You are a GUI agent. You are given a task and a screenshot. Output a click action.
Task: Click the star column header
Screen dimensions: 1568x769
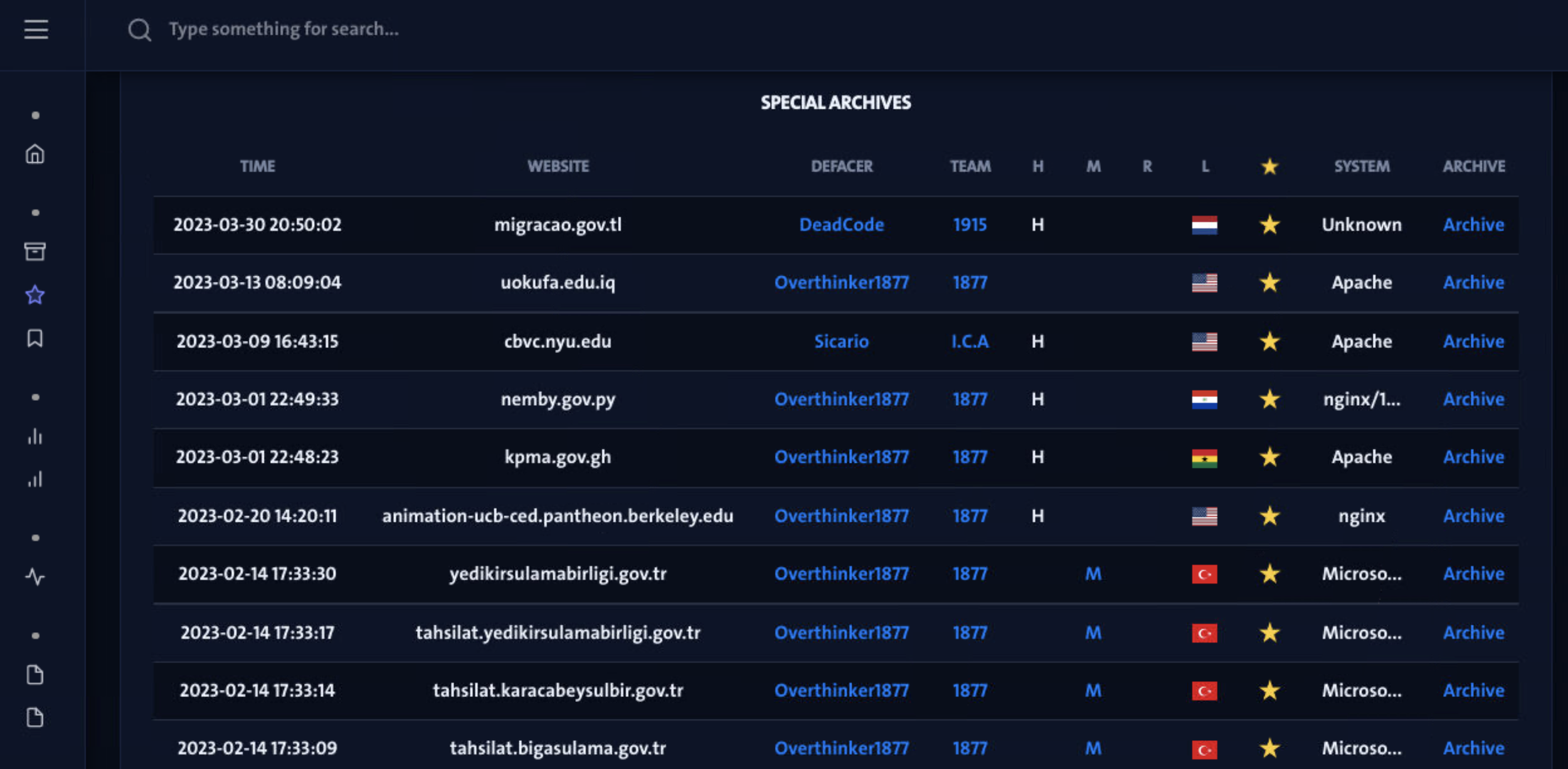tap(1269, 166)
